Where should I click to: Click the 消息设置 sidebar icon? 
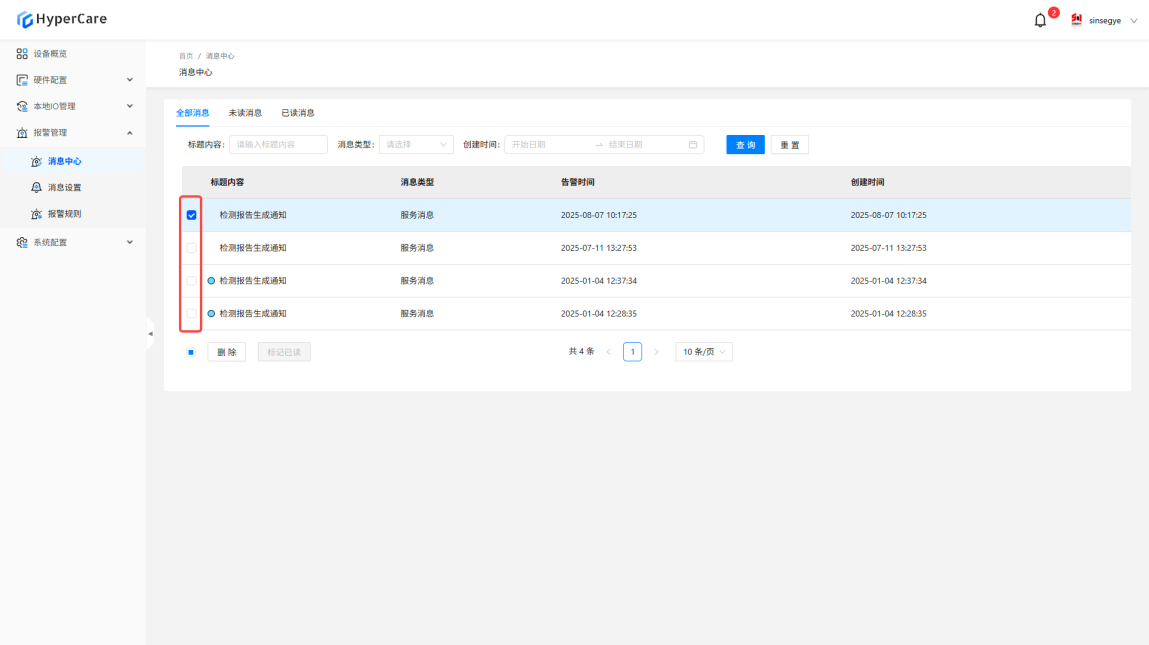[37, 187]
